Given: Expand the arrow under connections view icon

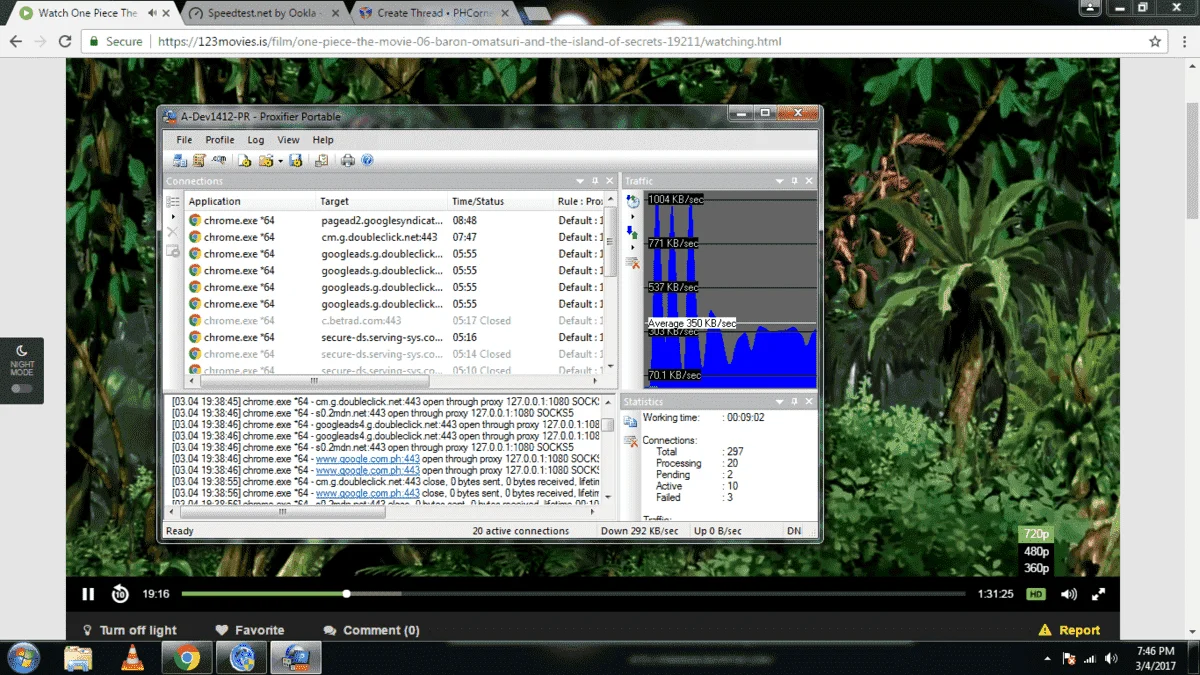Looking at the screenshot, I should coord(173,216).
